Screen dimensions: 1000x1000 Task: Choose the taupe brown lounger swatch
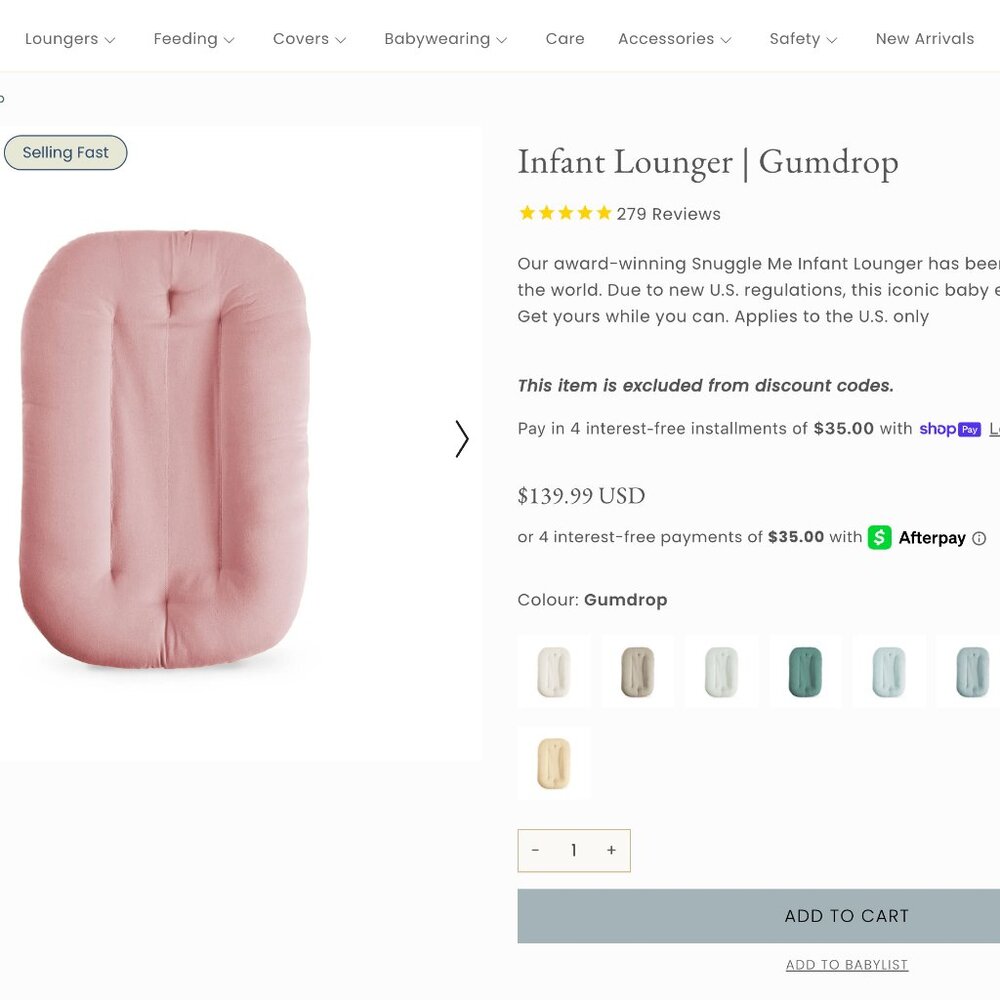(637, 672)
